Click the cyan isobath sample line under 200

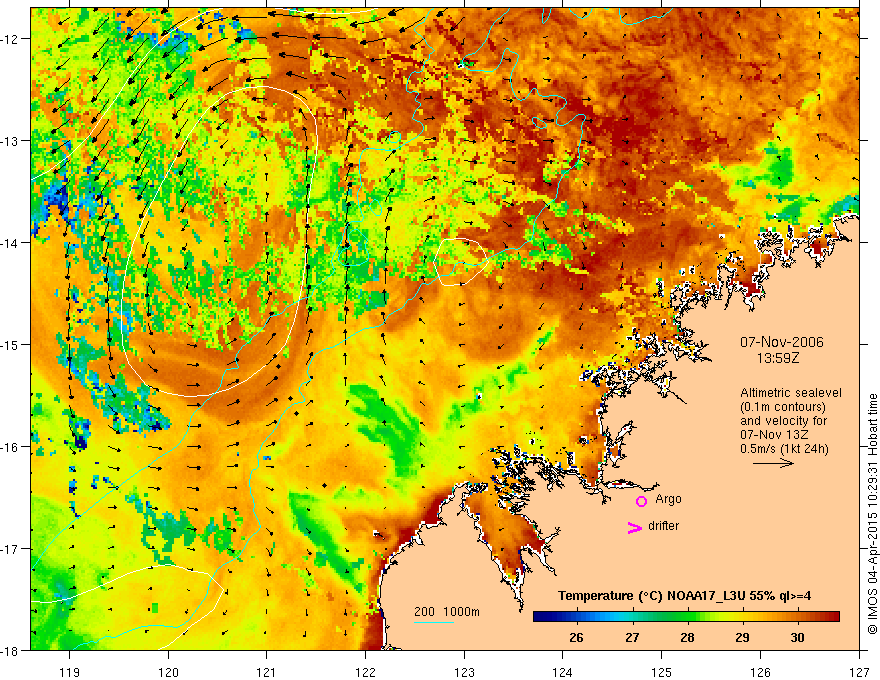pyautogui.click(x=434, y=622)
